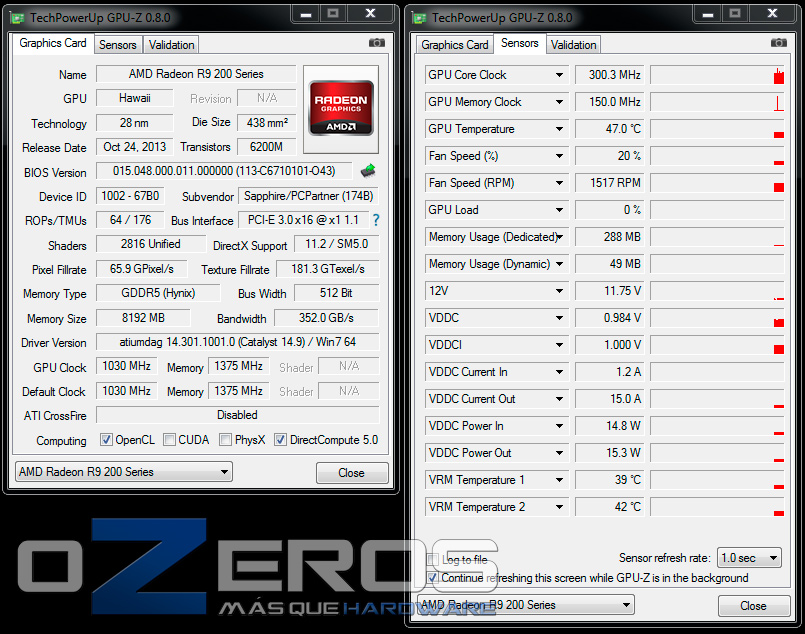805x634 pixels.
Task: Open the VDDC sensor dropdown
Action: coord(559,318)
